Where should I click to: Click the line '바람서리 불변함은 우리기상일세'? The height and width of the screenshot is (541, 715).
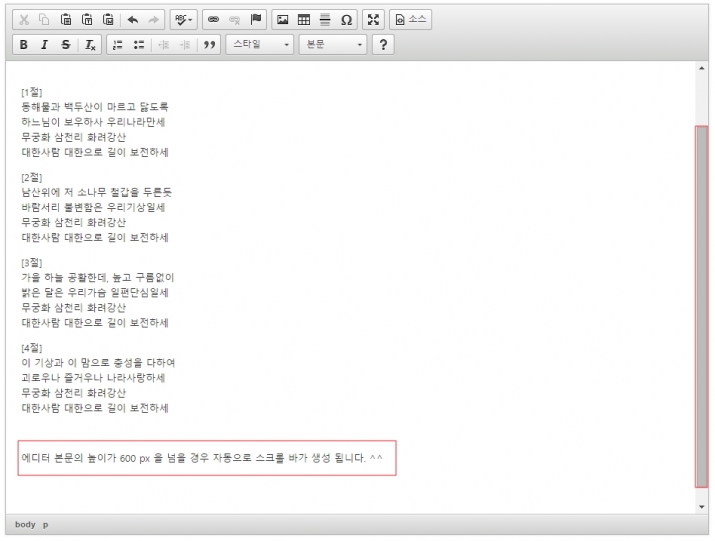(93, 208)
